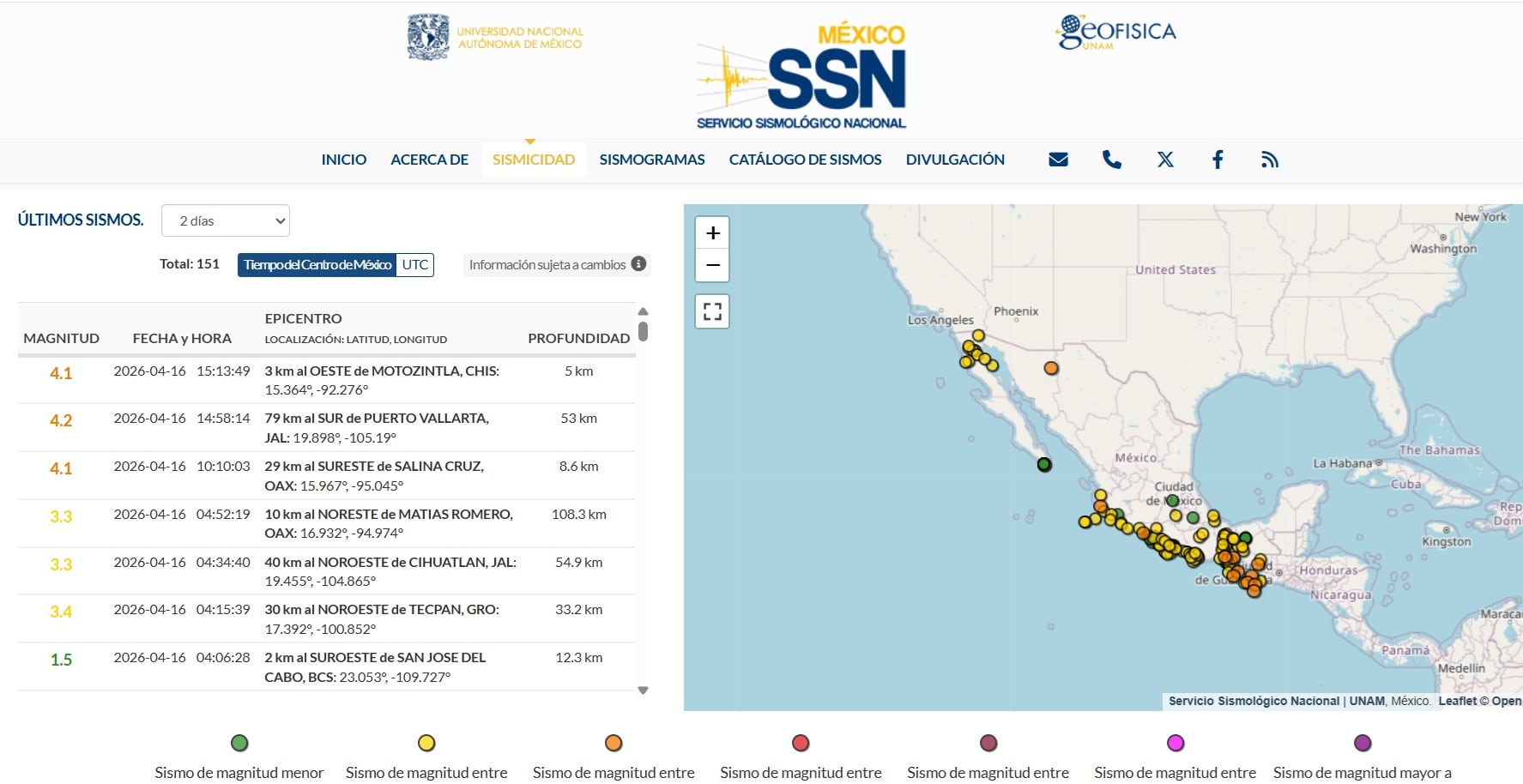Zoom in on the seismic map
1523x784 pixels.
pos(711,232)
